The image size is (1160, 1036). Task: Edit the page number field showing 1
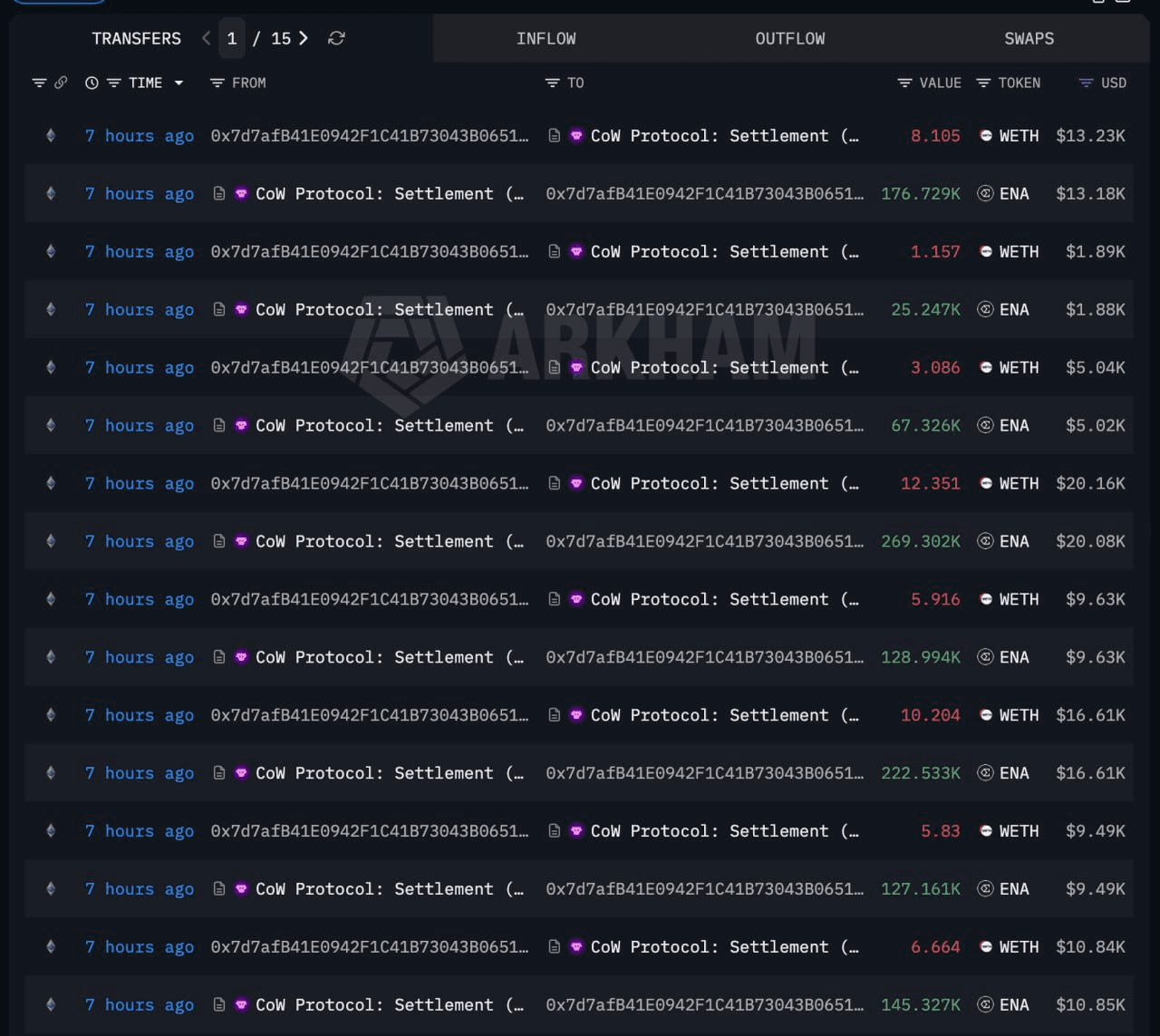click(232, 38)
